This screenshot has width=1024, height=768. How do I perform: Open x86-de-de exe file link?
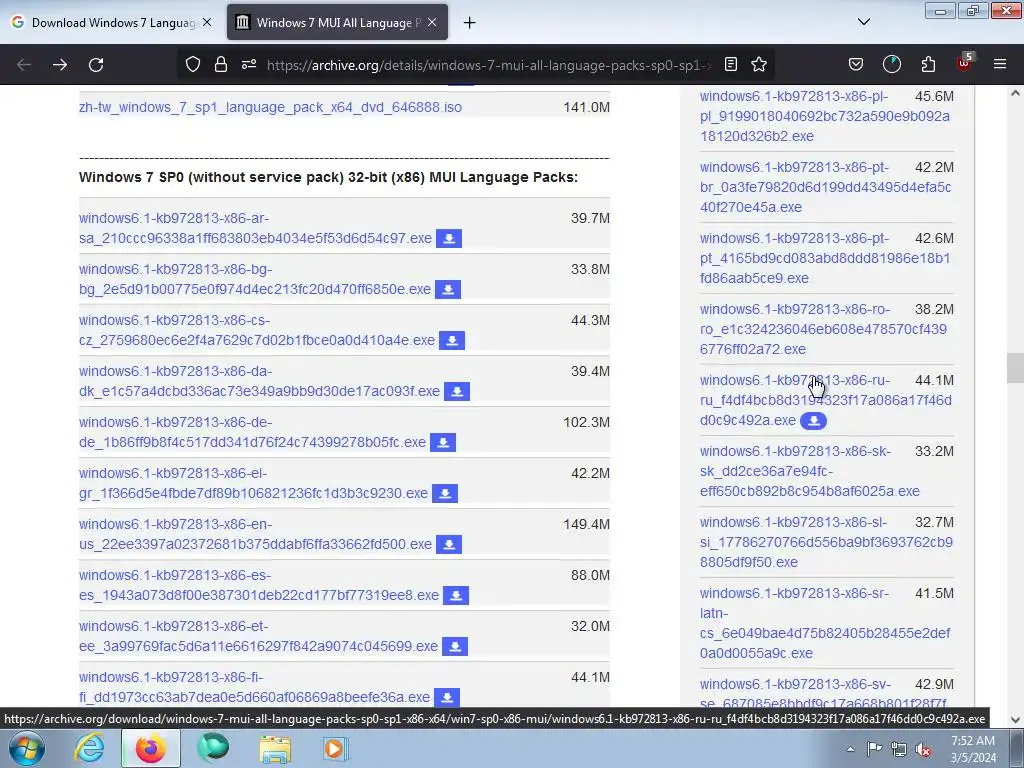tap(252, 432)
